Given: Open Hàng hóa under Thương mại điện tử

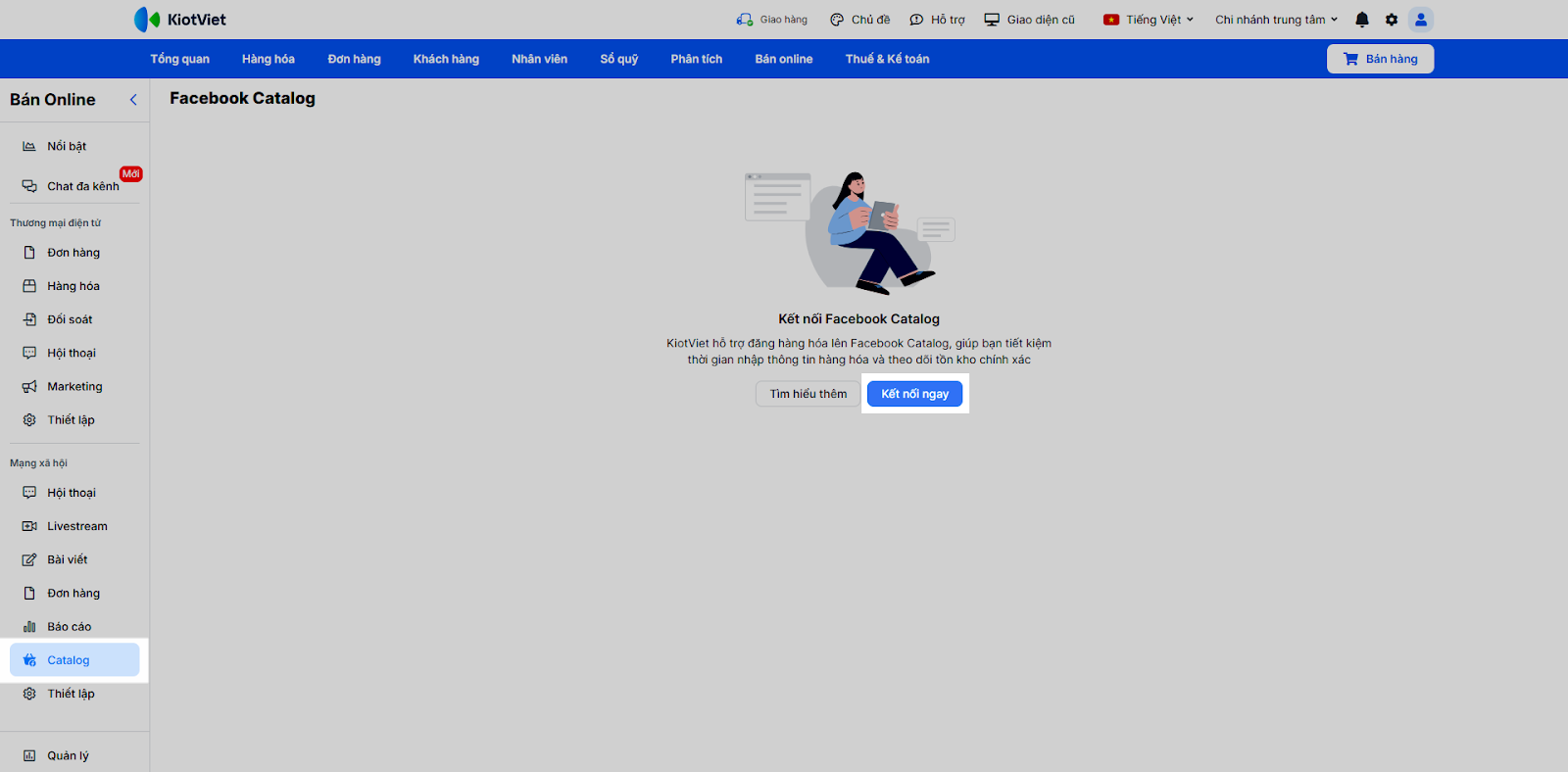Looking at the screenshot, I should click(x=74, y=286).
